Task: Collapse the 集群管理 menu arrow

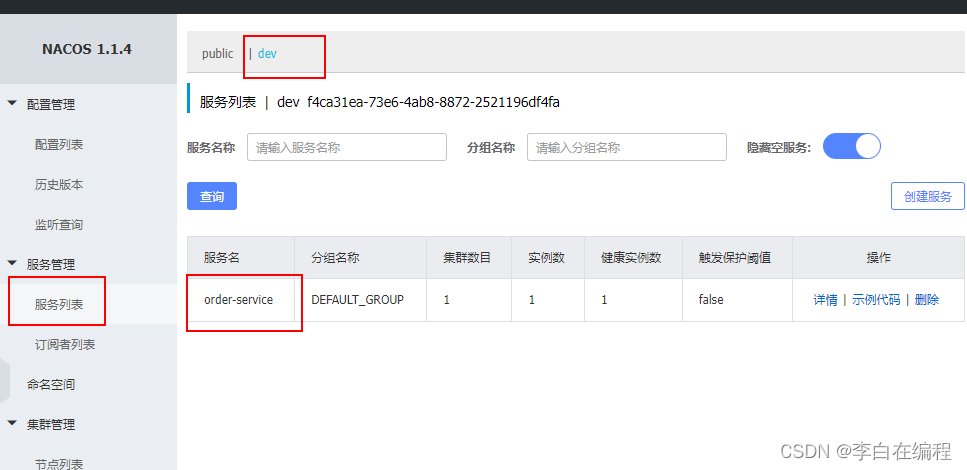Action: click(12, 424)
